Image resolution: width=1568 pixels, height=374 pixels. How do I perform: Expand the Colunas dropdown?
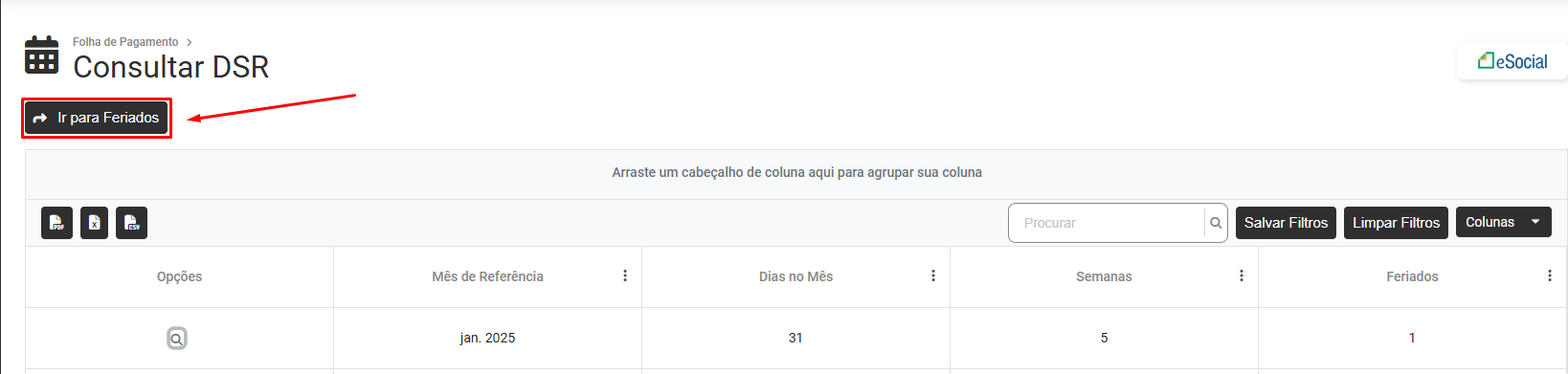pos(1504,222)
